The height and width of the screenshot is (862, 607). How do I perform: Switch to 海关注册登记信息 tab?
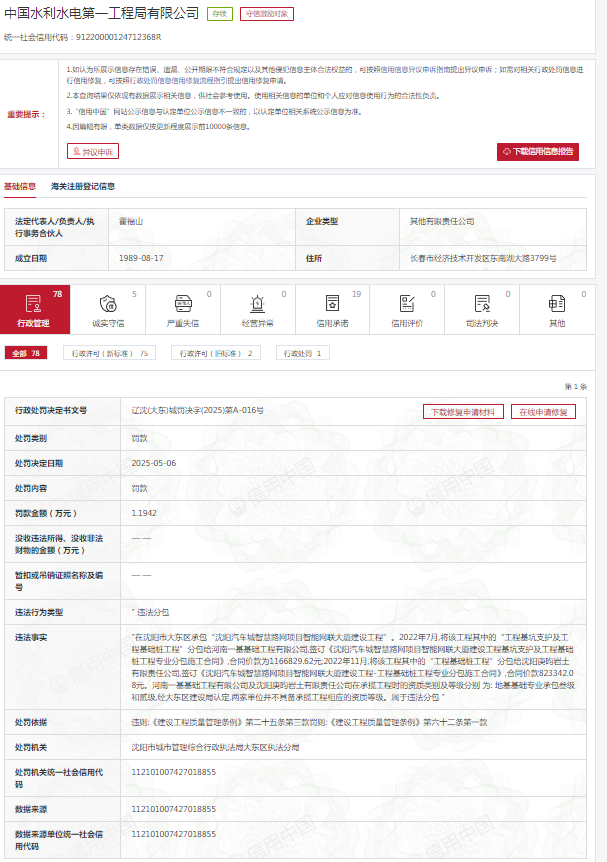[83, 186]
